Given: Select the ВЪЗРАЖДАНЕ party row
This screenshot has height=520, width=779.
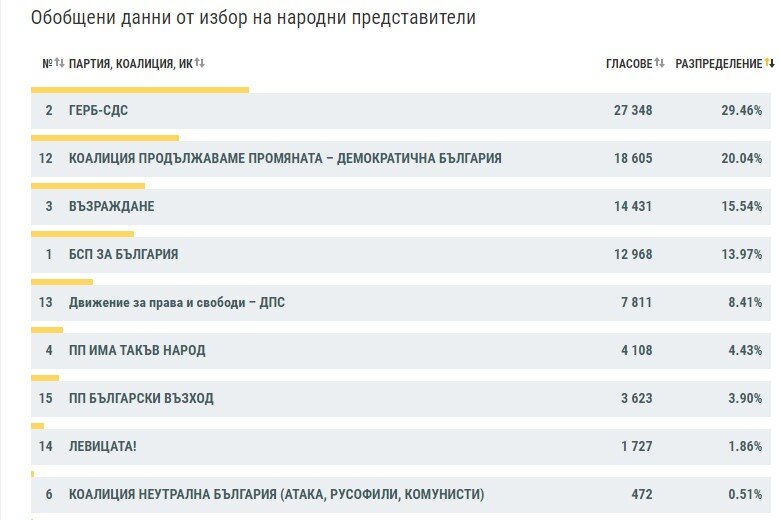Looking at the screenshot, I should [400, 206].
